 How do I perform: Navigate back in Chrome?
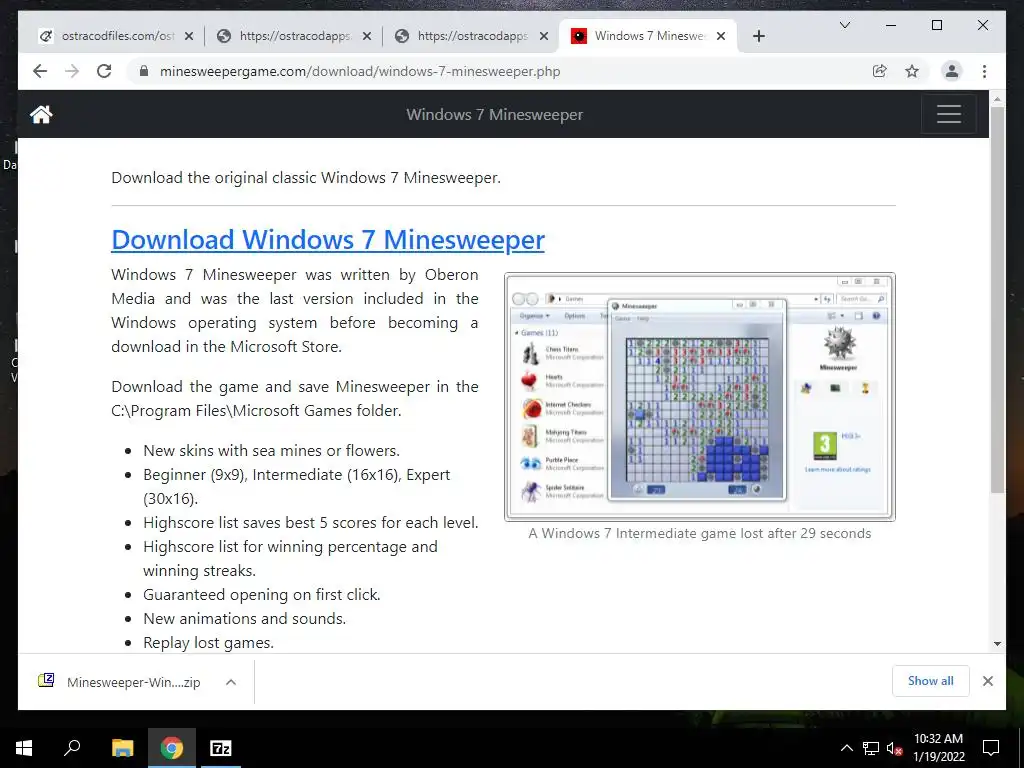pyautogui.click(x=40, y=71)
